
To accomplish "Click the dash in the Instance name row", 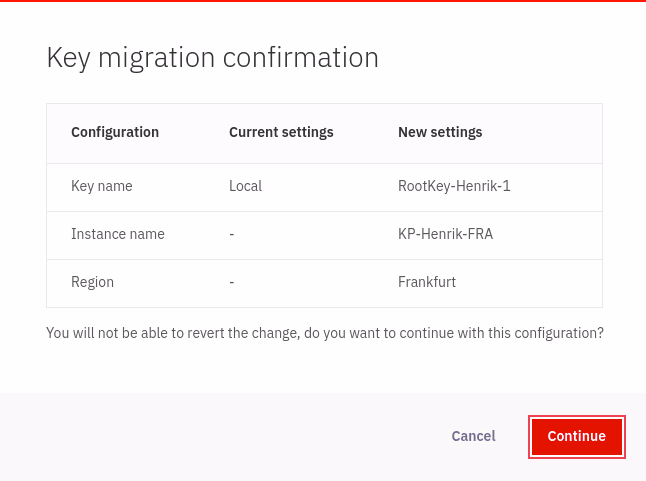I will pyautogui.click(x=232, y=234).
